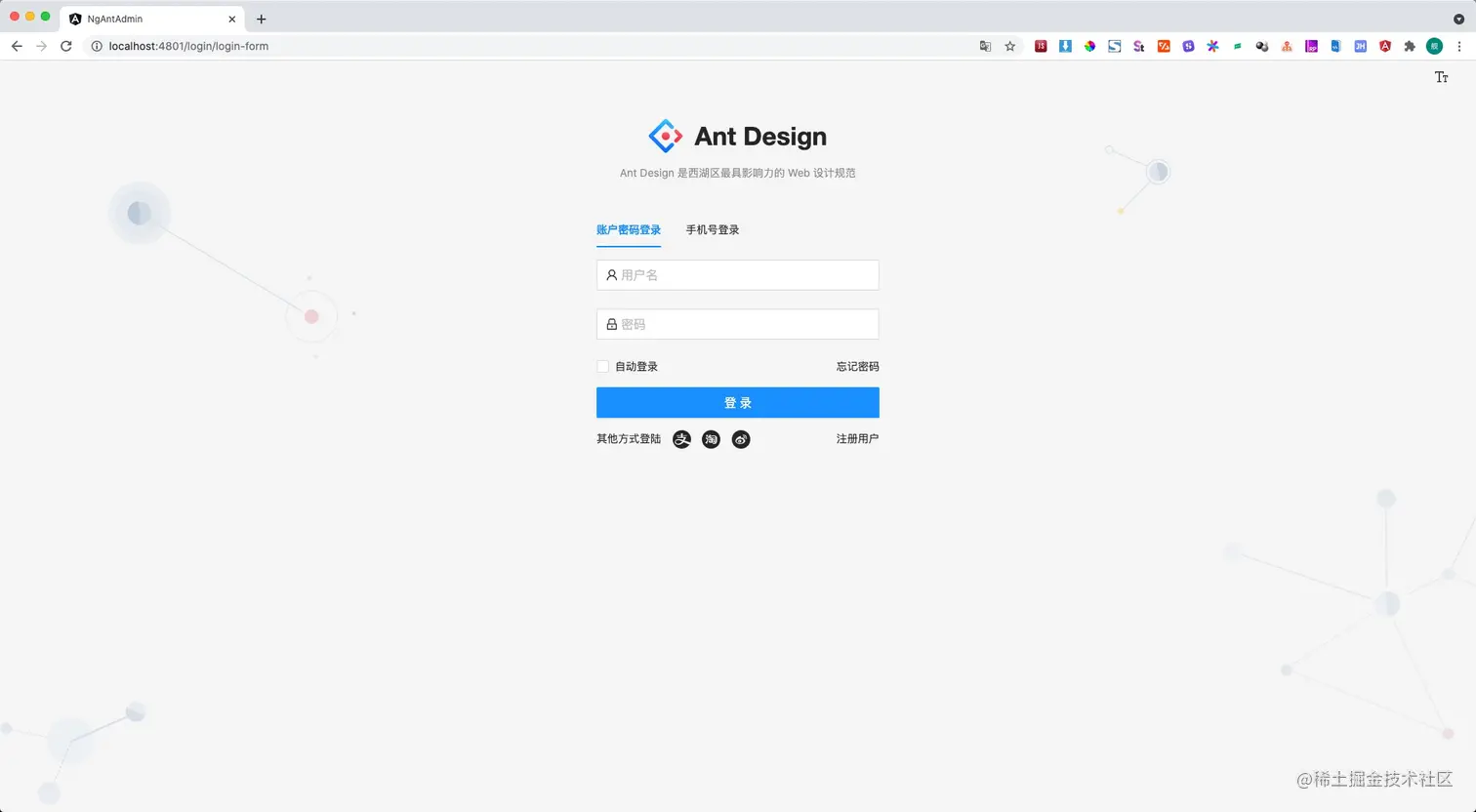Screen dimensions: 1476x812
Task: Click the orange sitemap extension icon
Action: pos(1287,46)
